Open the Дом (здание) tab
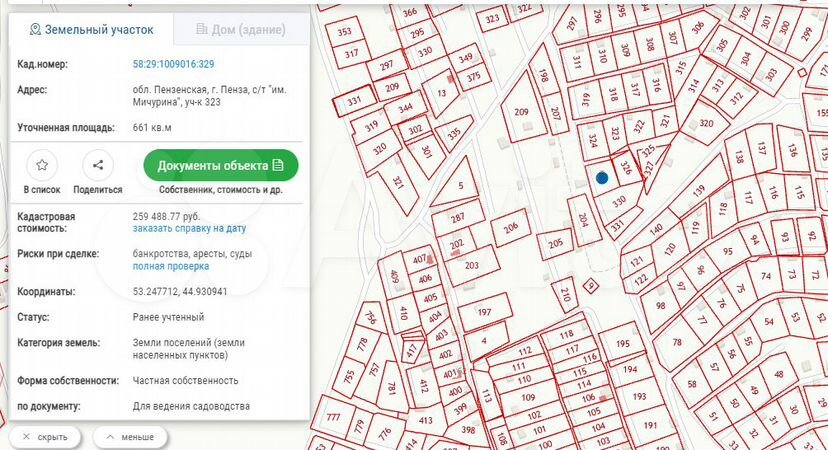 [241, 30]
